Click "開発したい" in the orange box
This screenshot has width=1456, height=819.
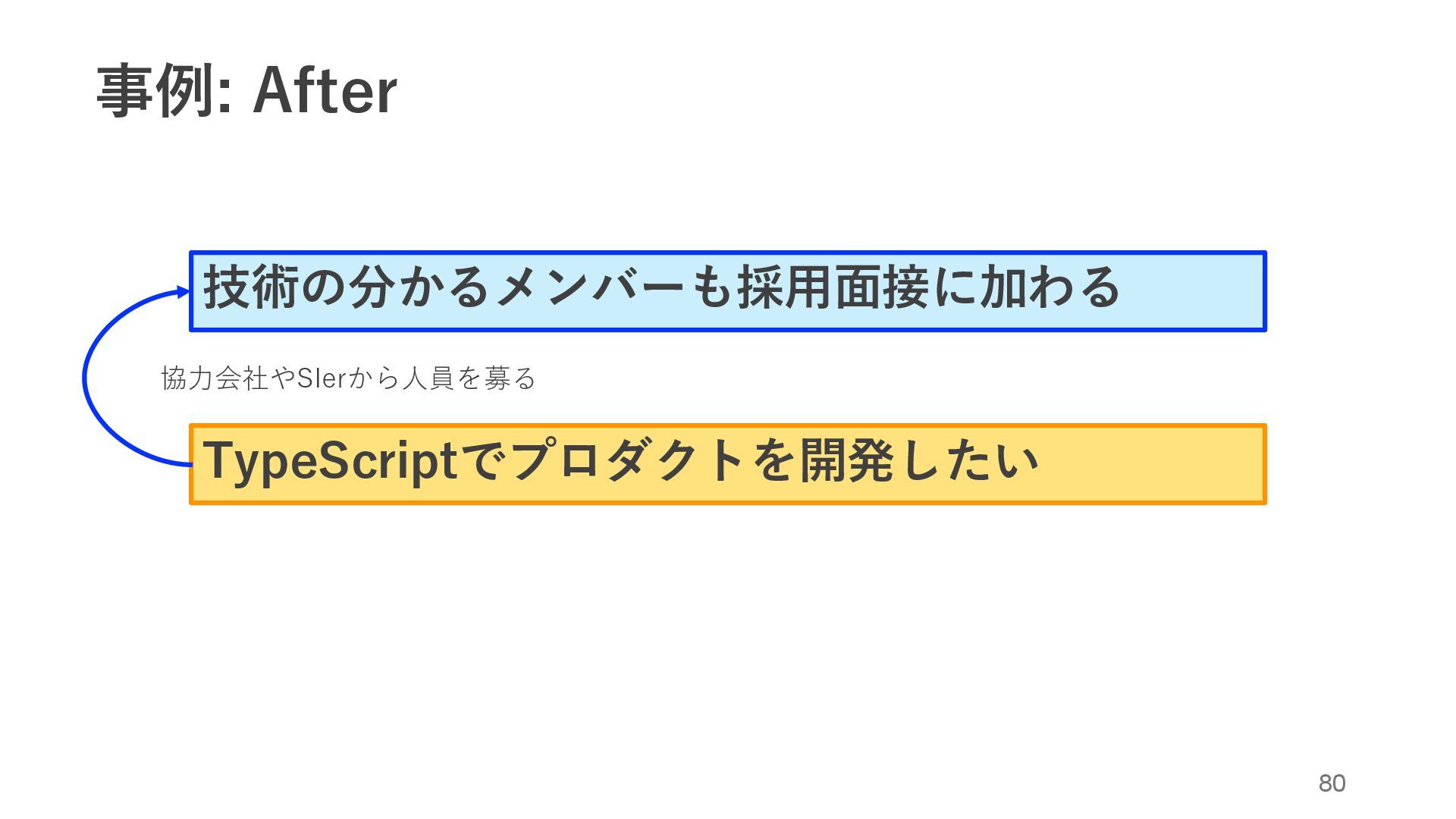(919, 461)
